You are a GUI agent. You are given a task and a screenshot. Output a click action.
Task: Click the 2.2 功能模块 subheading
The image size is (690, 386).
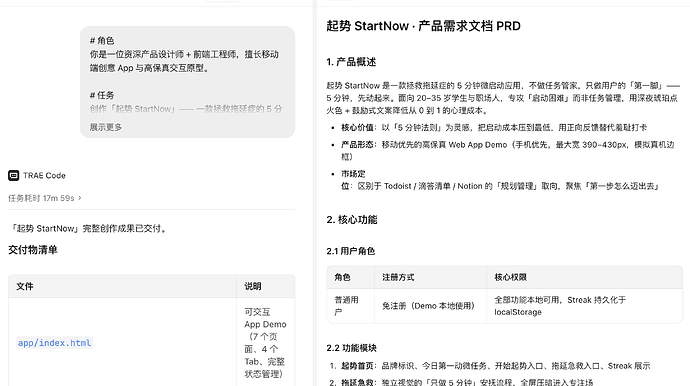click(x=352, y=348)
